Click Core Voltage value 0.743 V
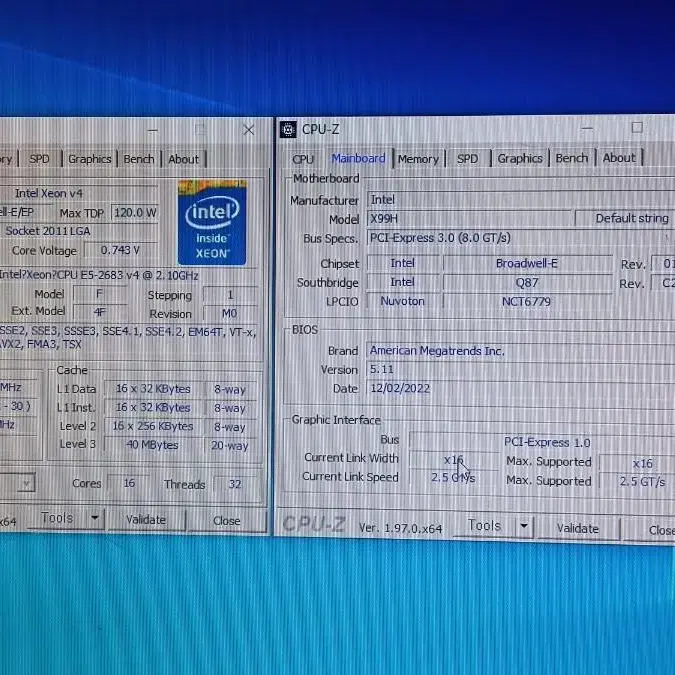Screen dimensions: 675x675 point(121,250)
